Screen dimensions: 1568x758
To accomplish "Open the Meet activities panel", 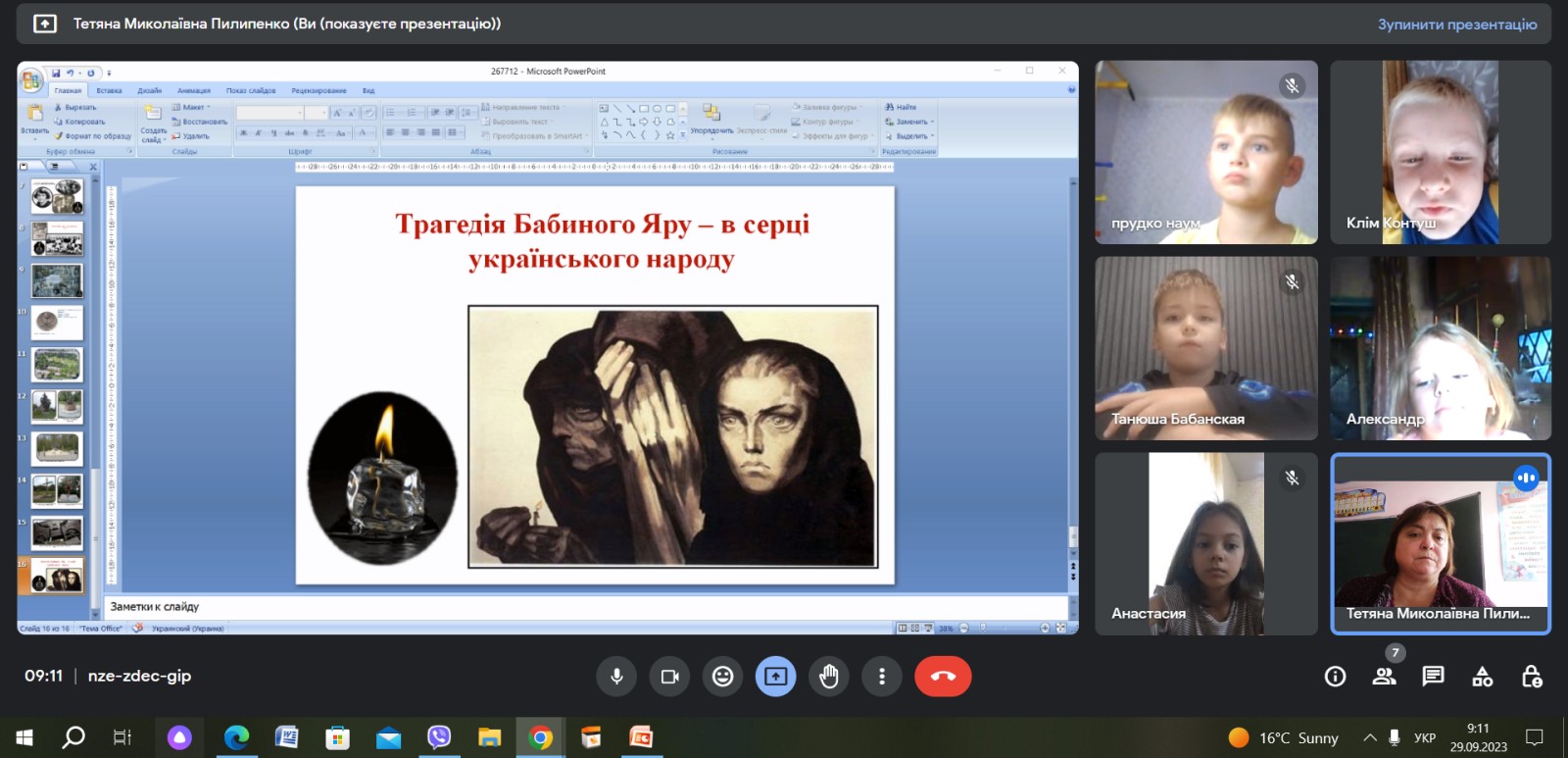I will coord(1483,676).
